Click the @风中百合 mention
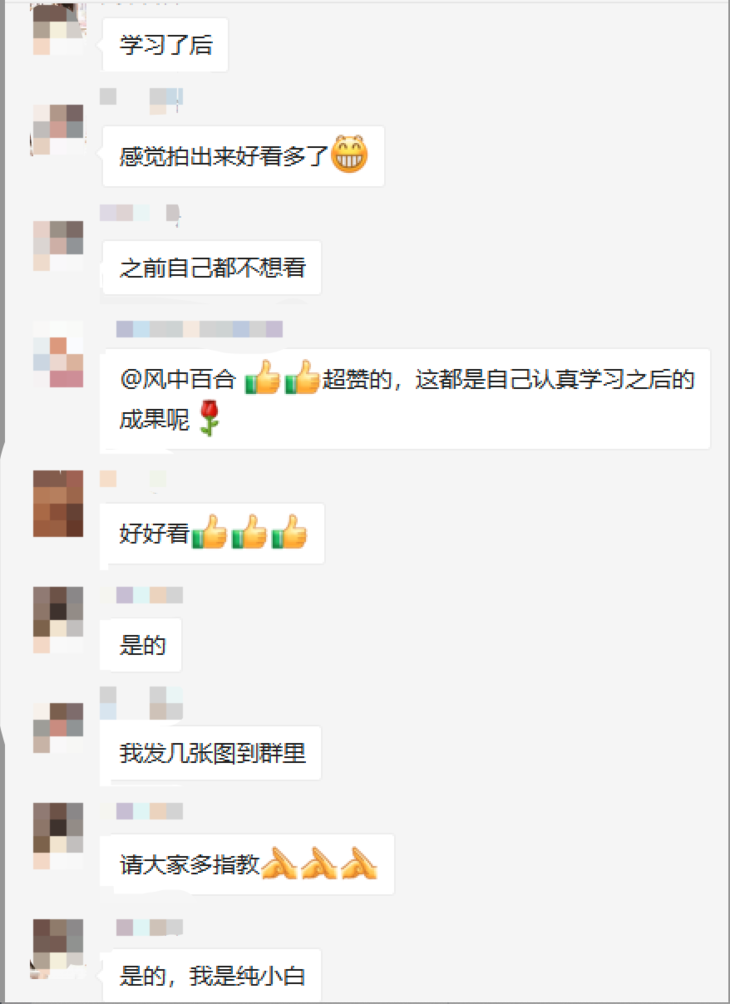The height and width of the screenshot is (1004, 730). [178, 380]
